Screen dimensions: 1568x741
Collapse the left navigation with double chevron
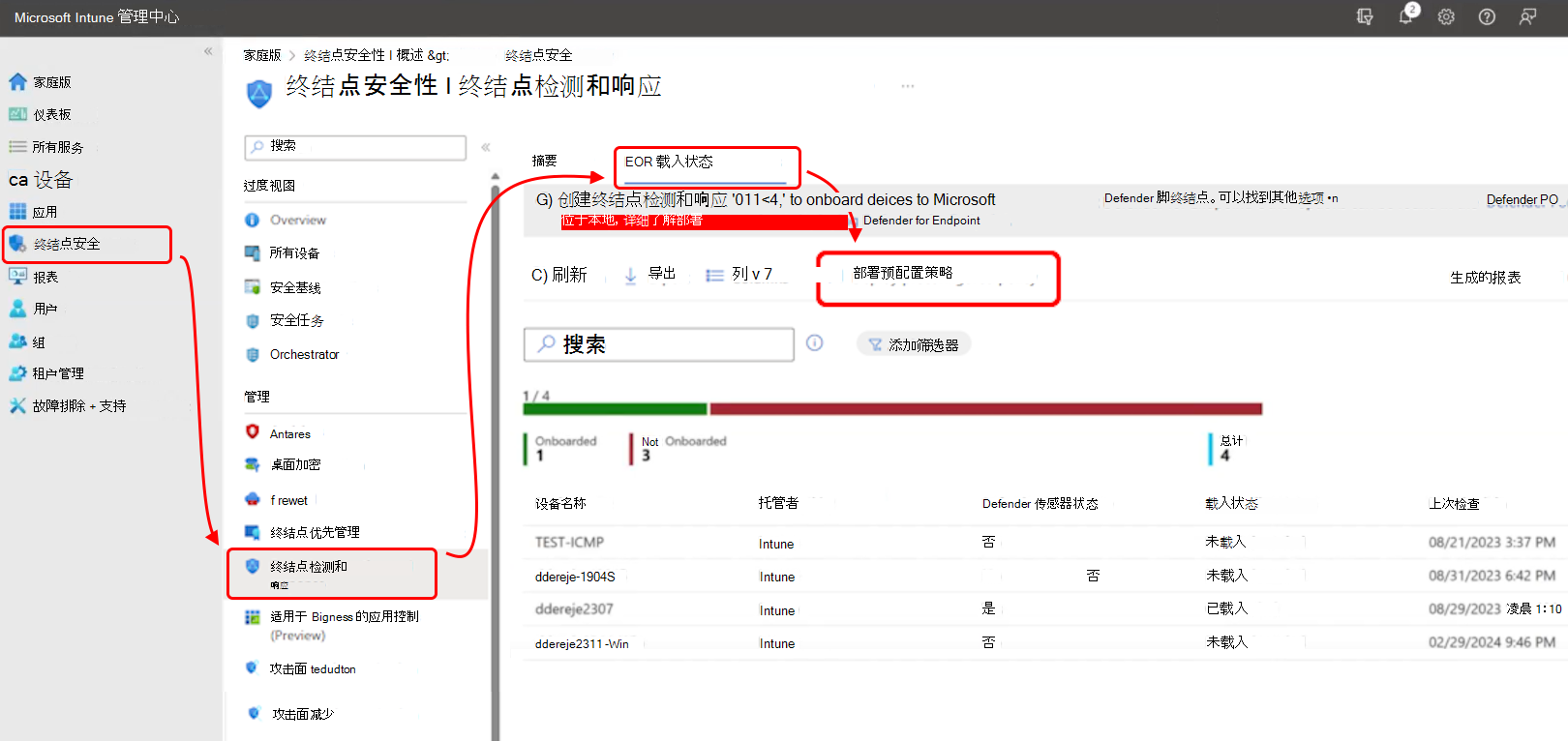click(x=208, y=51)
